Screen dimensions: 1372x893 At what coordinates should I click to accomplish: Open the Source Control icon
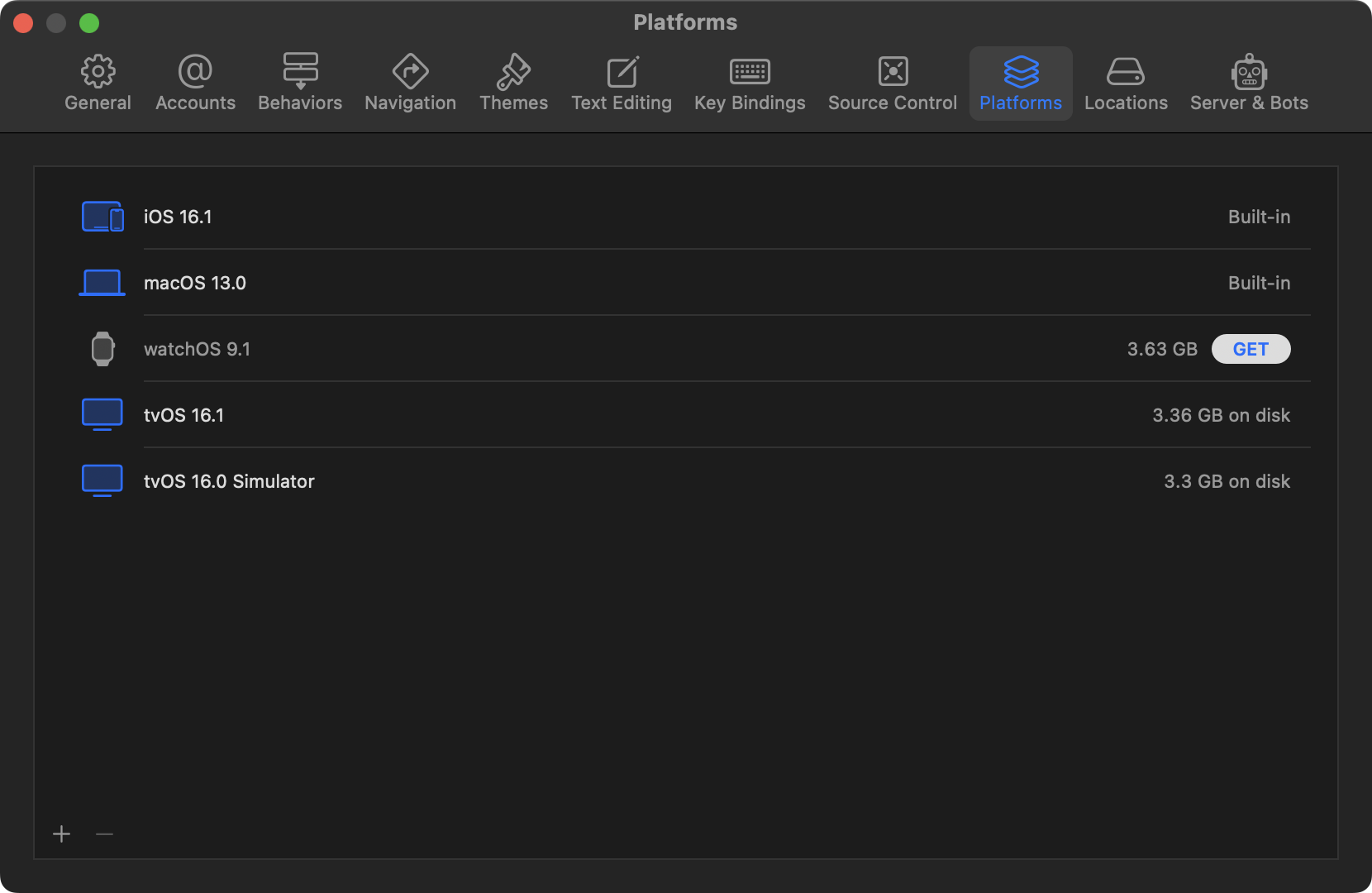(893, 71)
